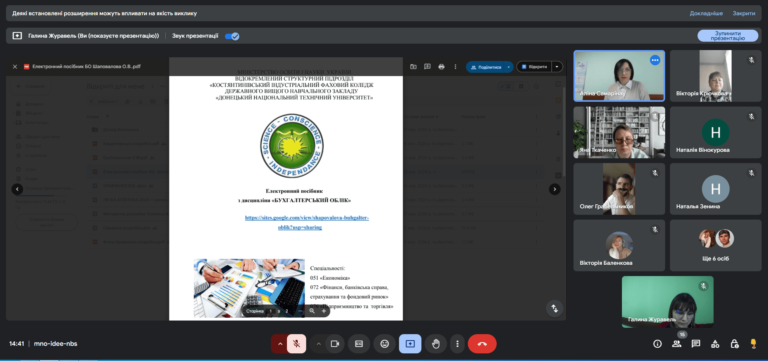Click the presentation screen icon beside Галина Журавель

[x=17, y=36]
